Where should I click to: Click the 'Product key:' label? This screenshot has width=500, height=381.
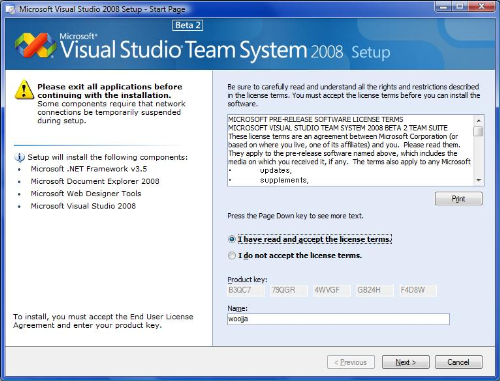(247, 279)
